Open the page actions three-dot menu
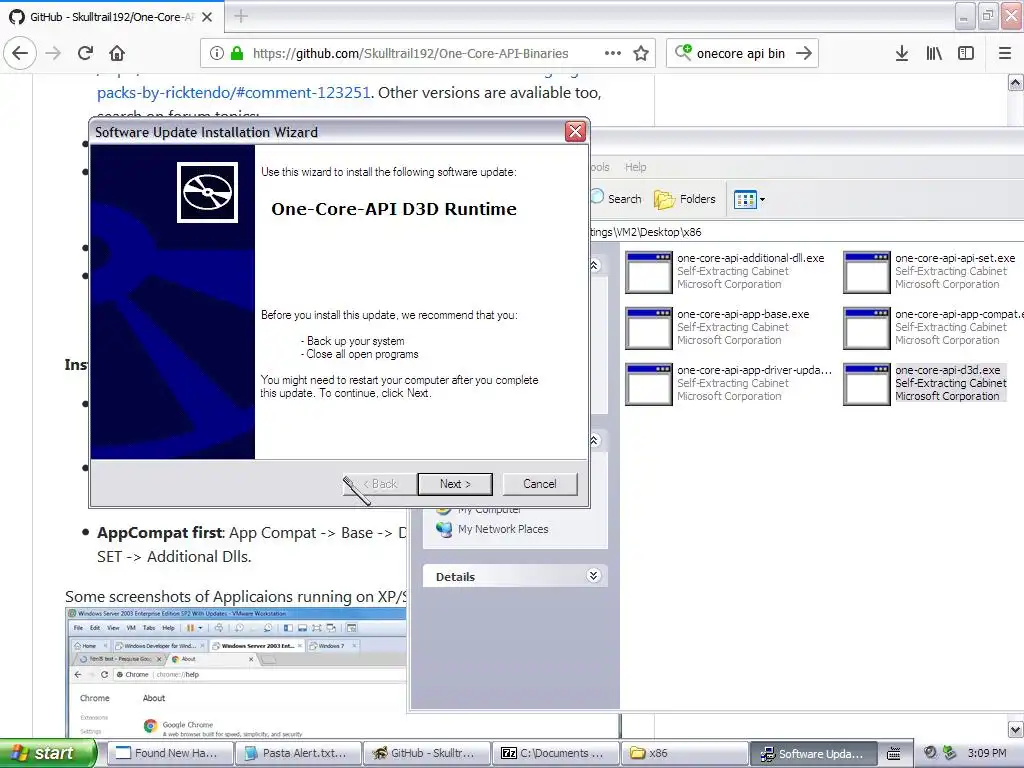 [613, 54]
